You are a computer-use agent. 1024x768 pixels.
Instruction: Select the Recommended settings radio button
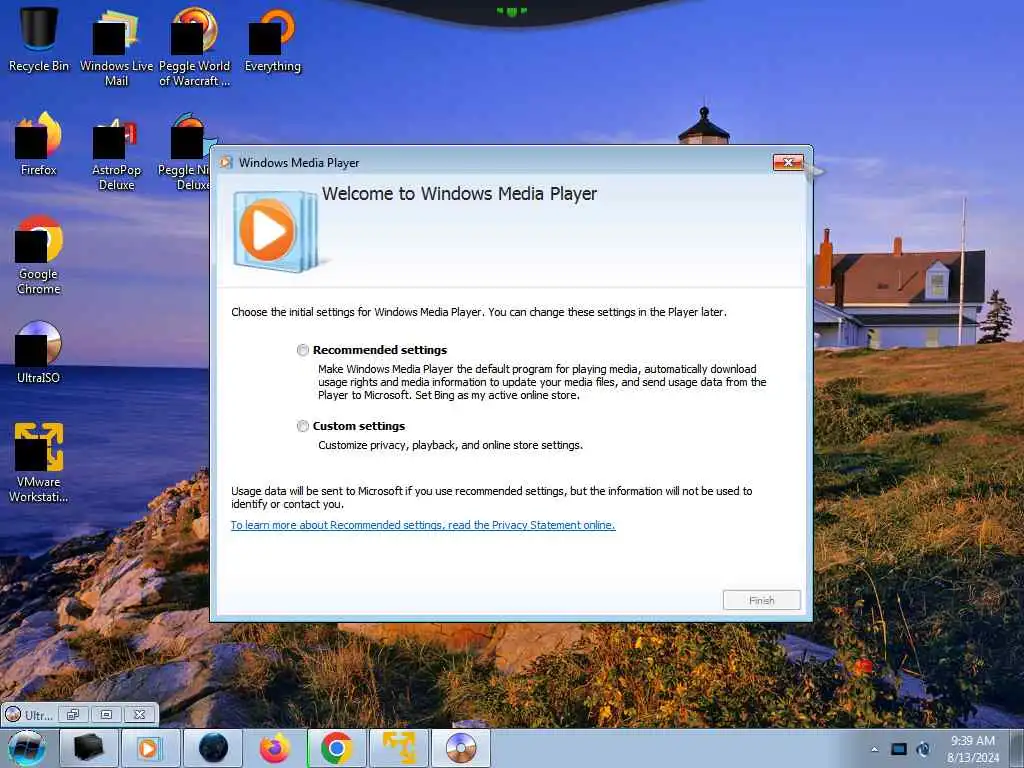[302, 350]
